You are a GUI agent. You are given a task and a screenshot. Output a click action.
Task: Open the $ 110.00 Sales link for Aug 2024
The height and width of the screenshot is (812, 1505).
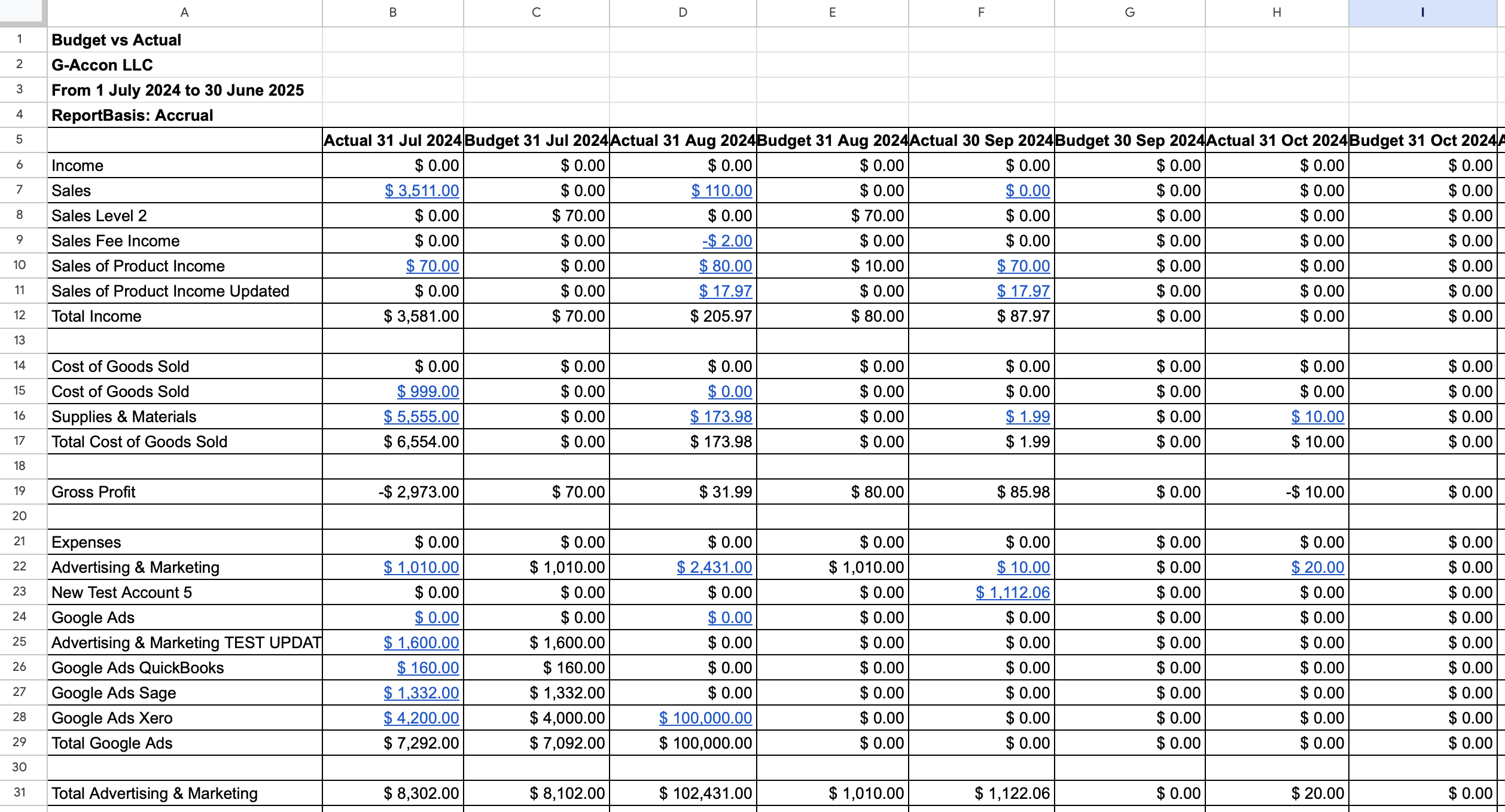(x=721, y=191)
